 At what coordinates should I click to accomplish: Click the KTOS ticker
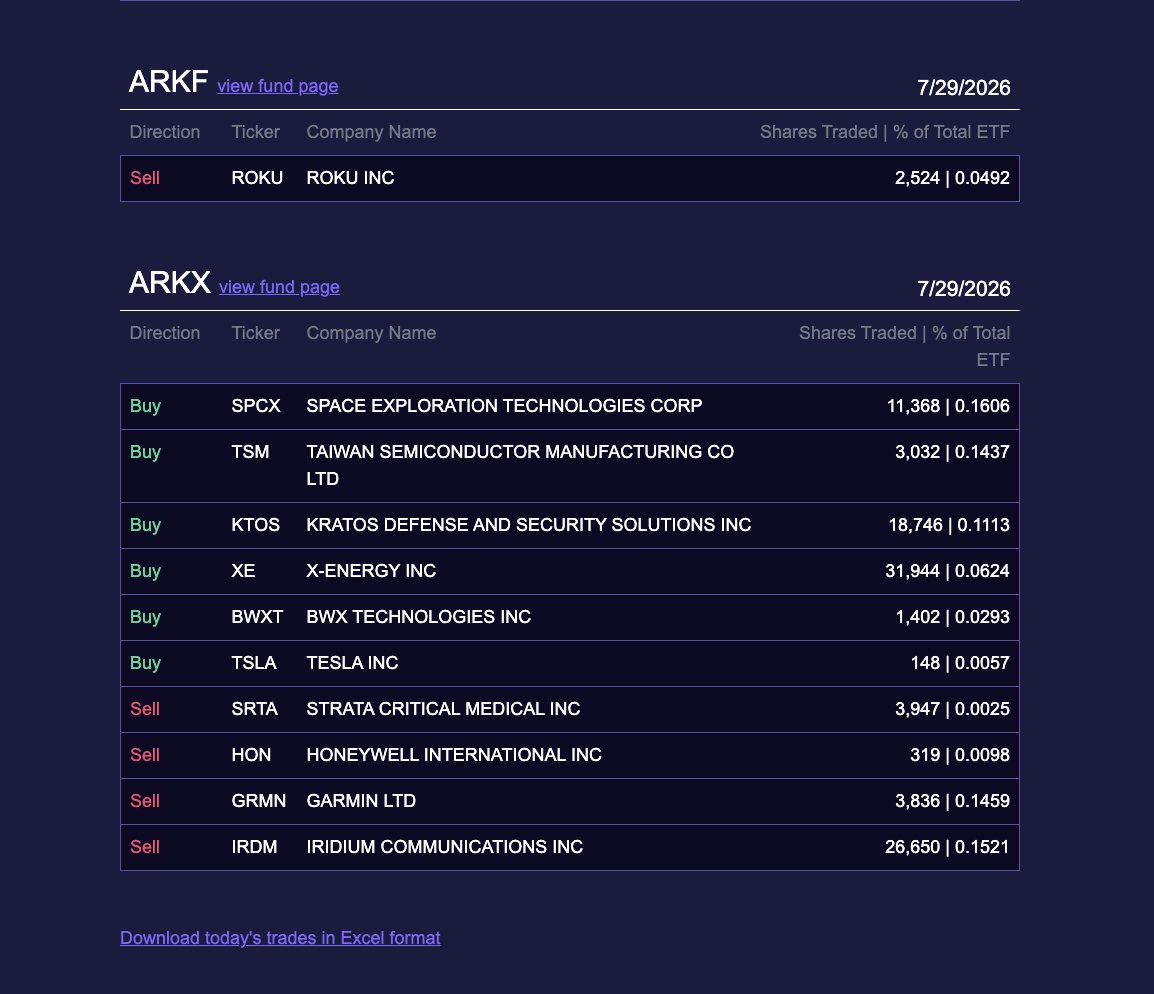[x=255, y=525]
